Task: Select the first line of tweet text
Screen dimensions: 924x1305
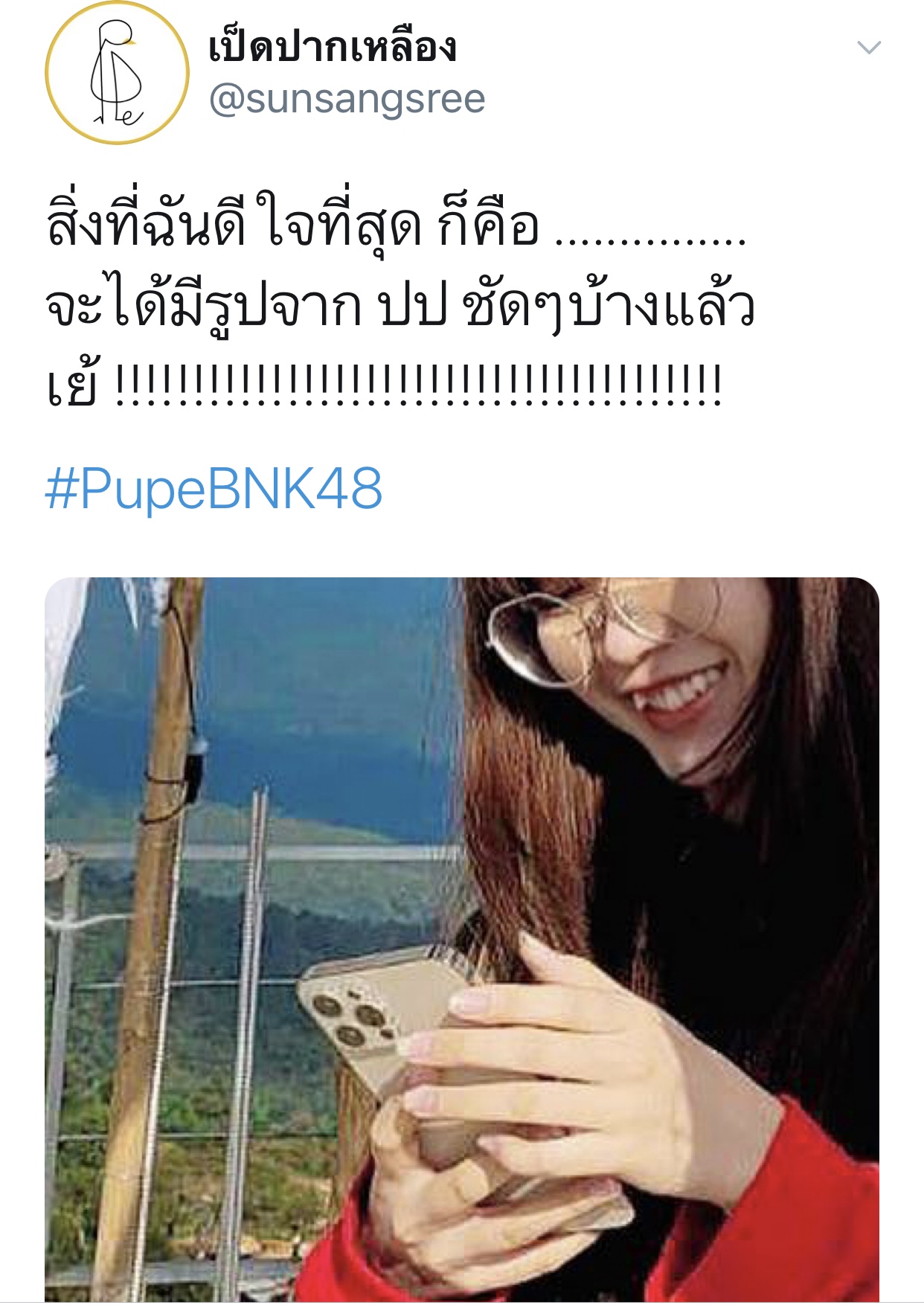Action: coord(396,222)
